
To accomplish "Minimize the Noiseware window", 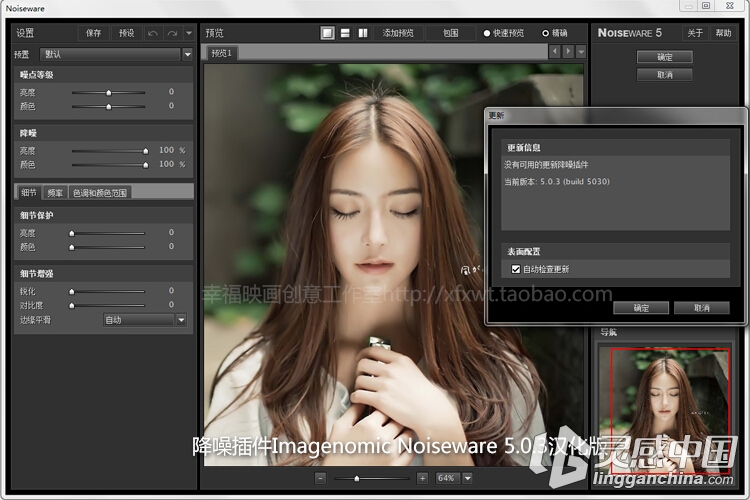I will (x=689, y=6).
